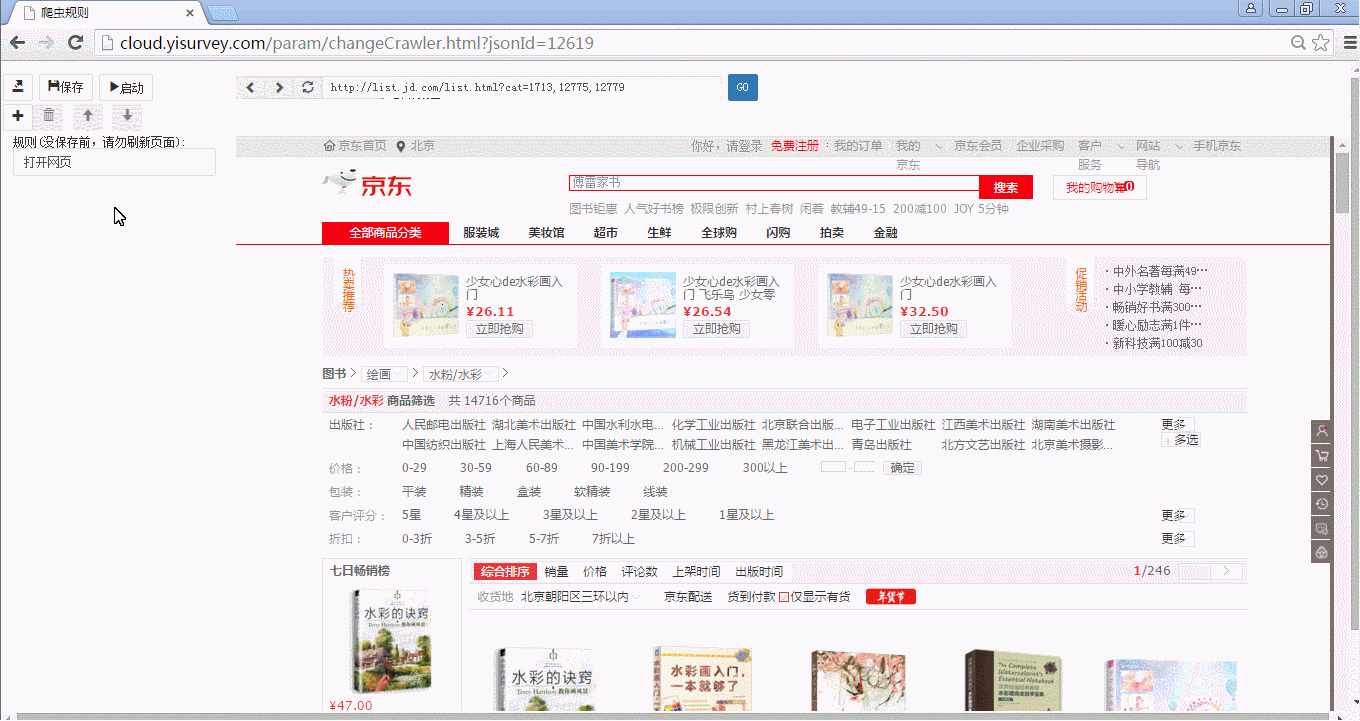Image resolution: width=1360 pixels, height=721 pixels.
Task: Click the add rule plus icon
Action: click(18, 116)
